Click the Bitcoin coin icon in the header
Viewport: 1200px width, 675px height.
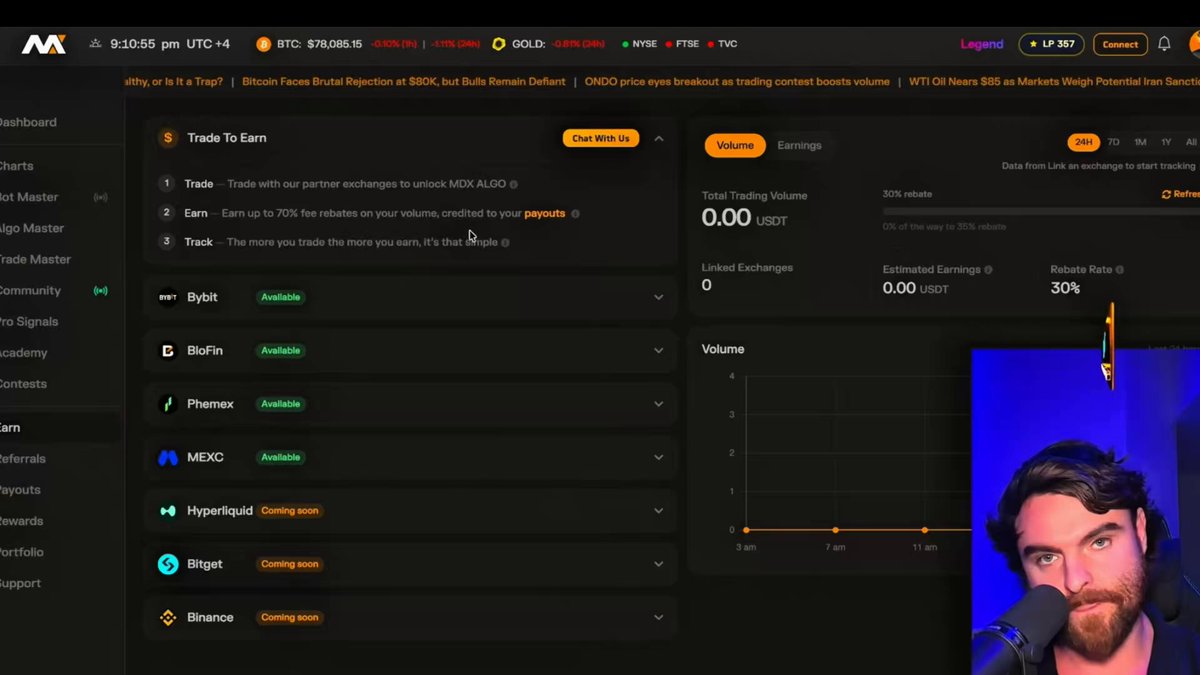[x=264, y=44]
